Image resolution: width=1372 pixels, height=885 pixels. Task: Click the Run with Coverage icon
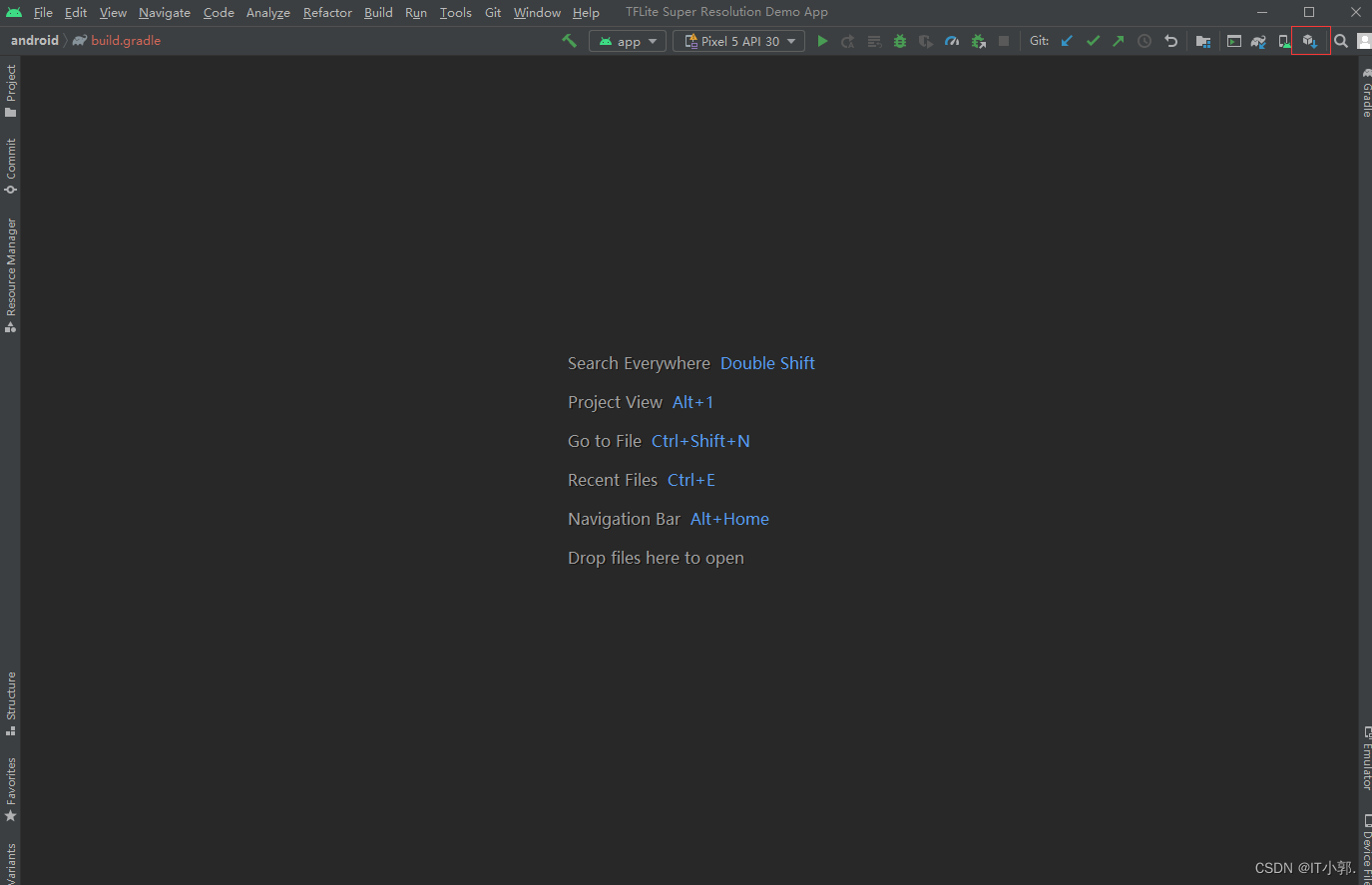pyautogui.click(x=926, y=41)
